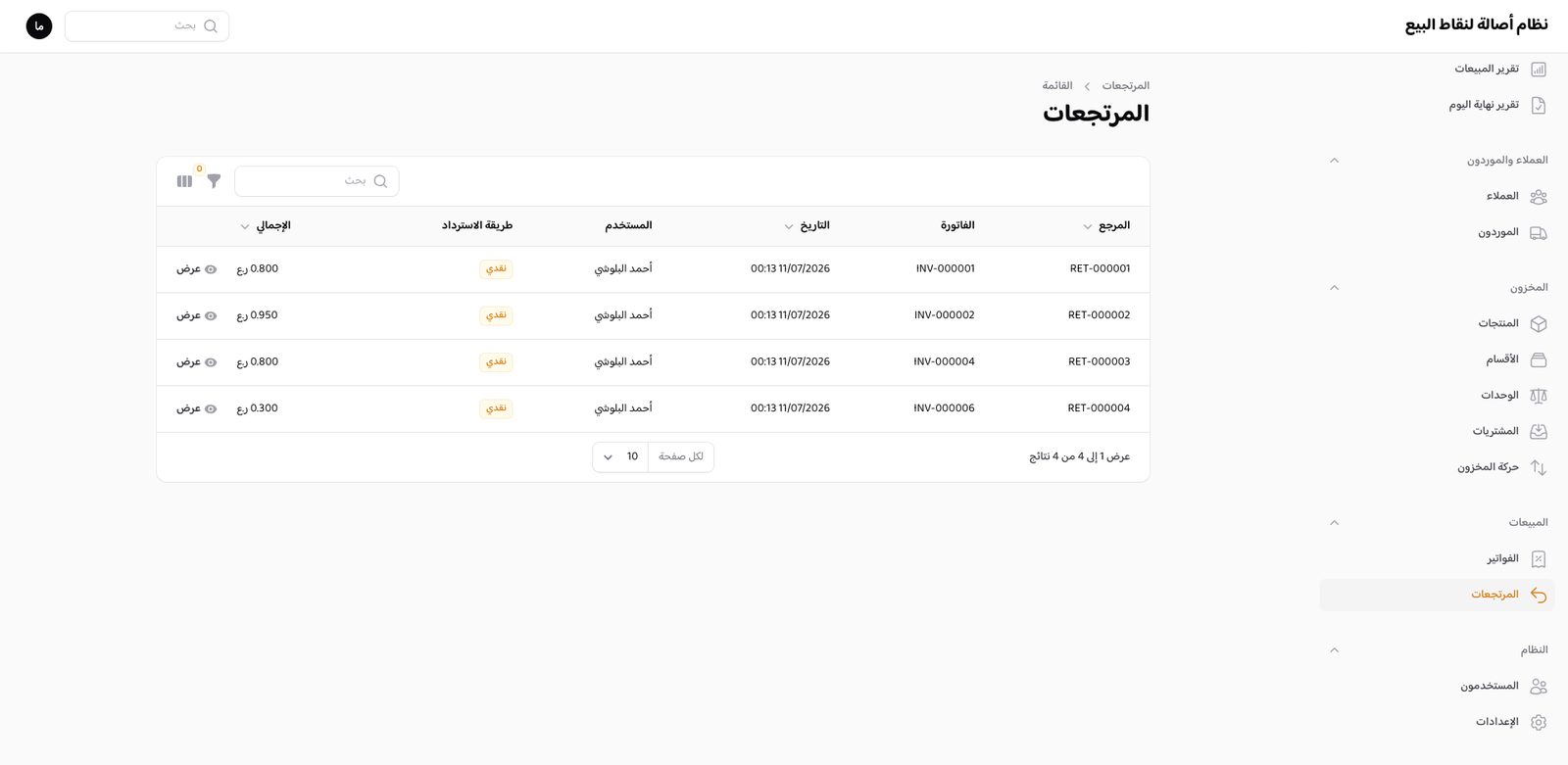
Task: Click the الأقسام categories icon
Action: pyautogui.click(x=1539, y=359)
